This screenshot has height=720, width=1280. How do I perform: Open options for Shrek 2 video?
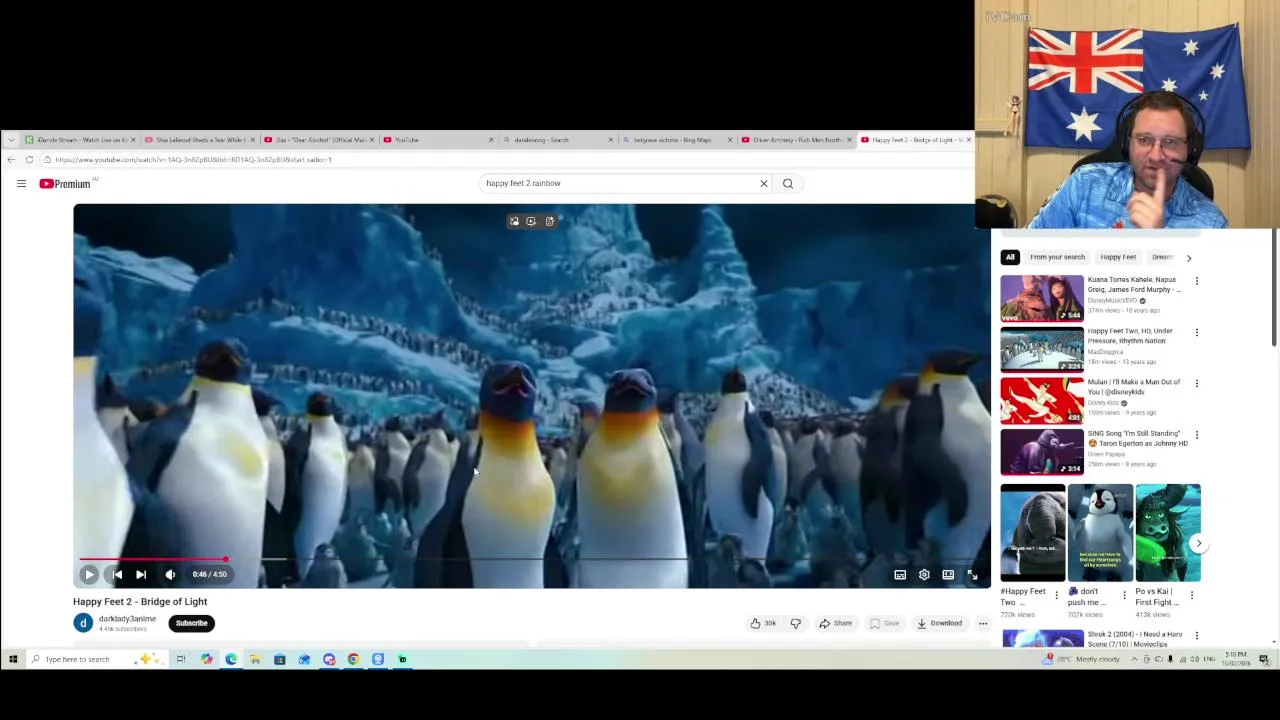point(1197,636)
